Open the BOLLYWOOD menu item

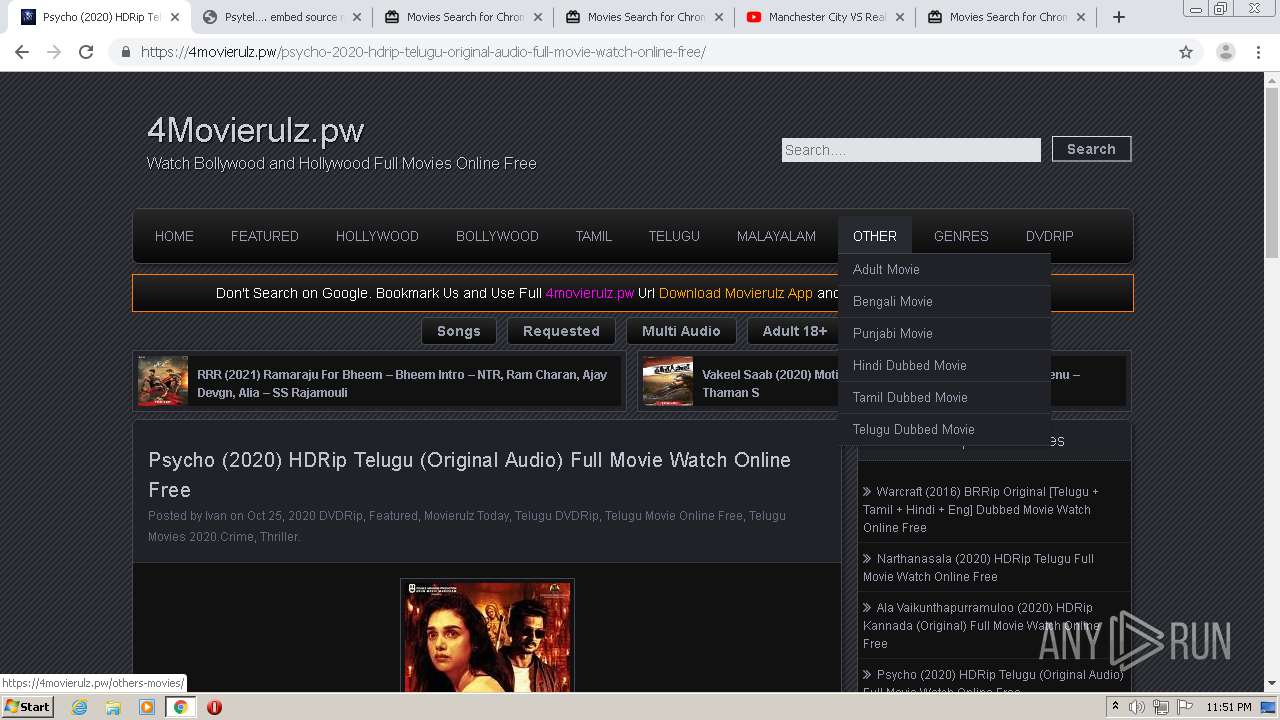click(497, 236)
